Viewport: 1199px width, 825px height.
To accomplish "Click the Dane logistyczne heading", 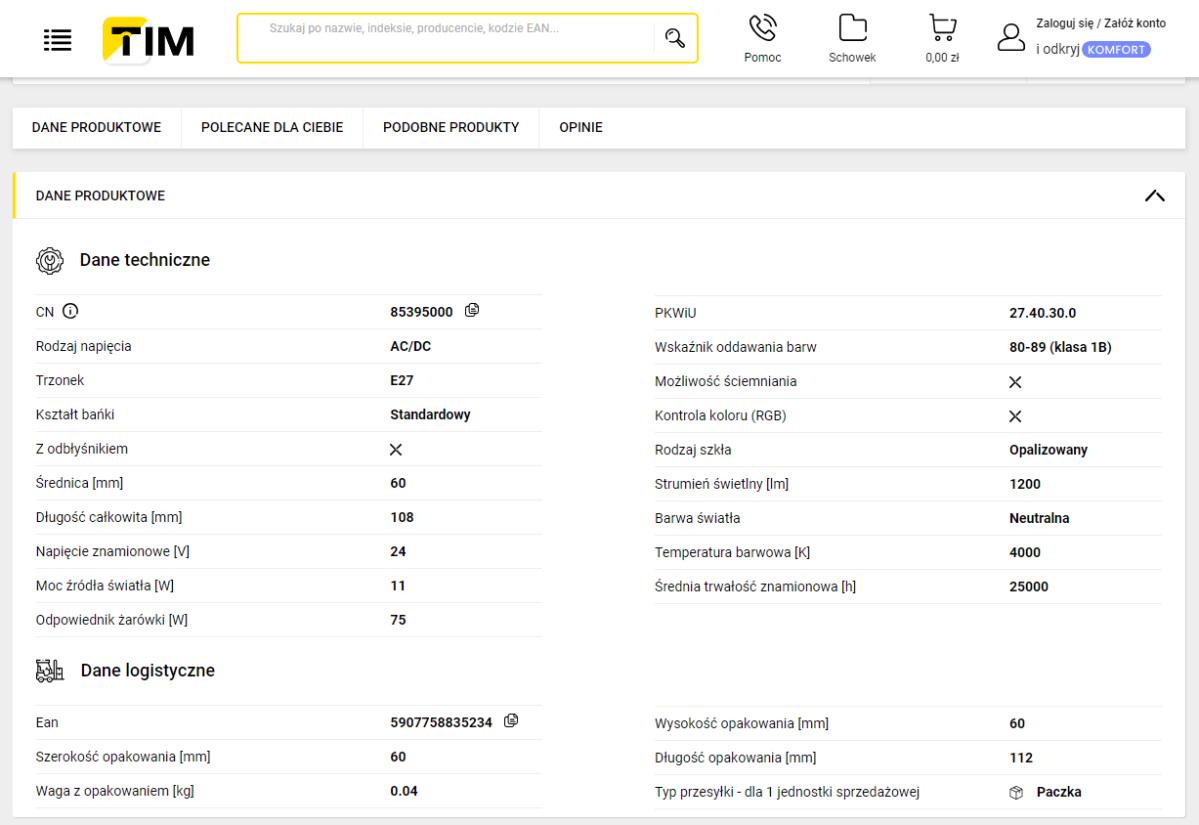I will pyautogui.click(x=148, y=671).
